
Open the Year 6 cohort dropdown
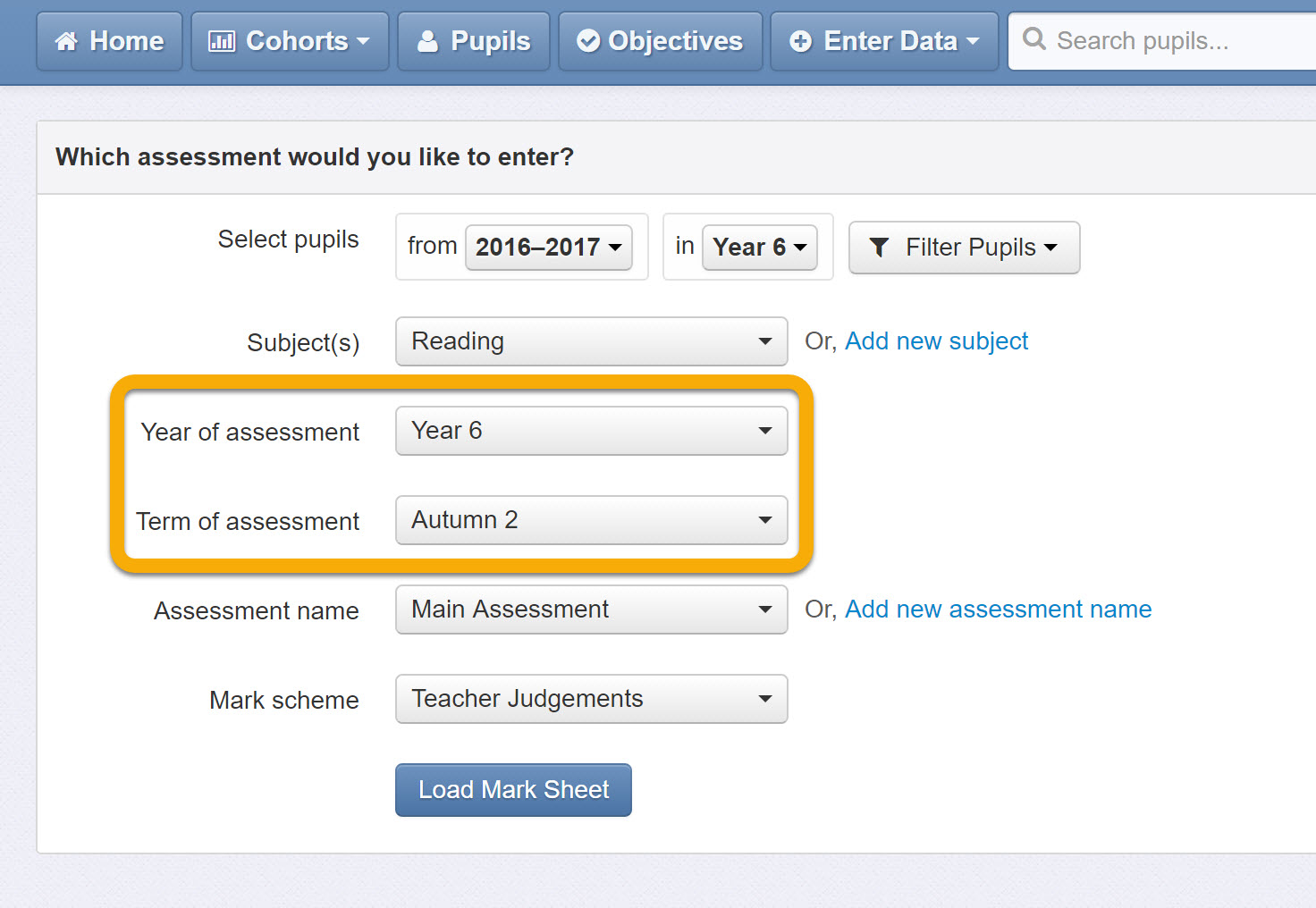click(x=760, y=248)
